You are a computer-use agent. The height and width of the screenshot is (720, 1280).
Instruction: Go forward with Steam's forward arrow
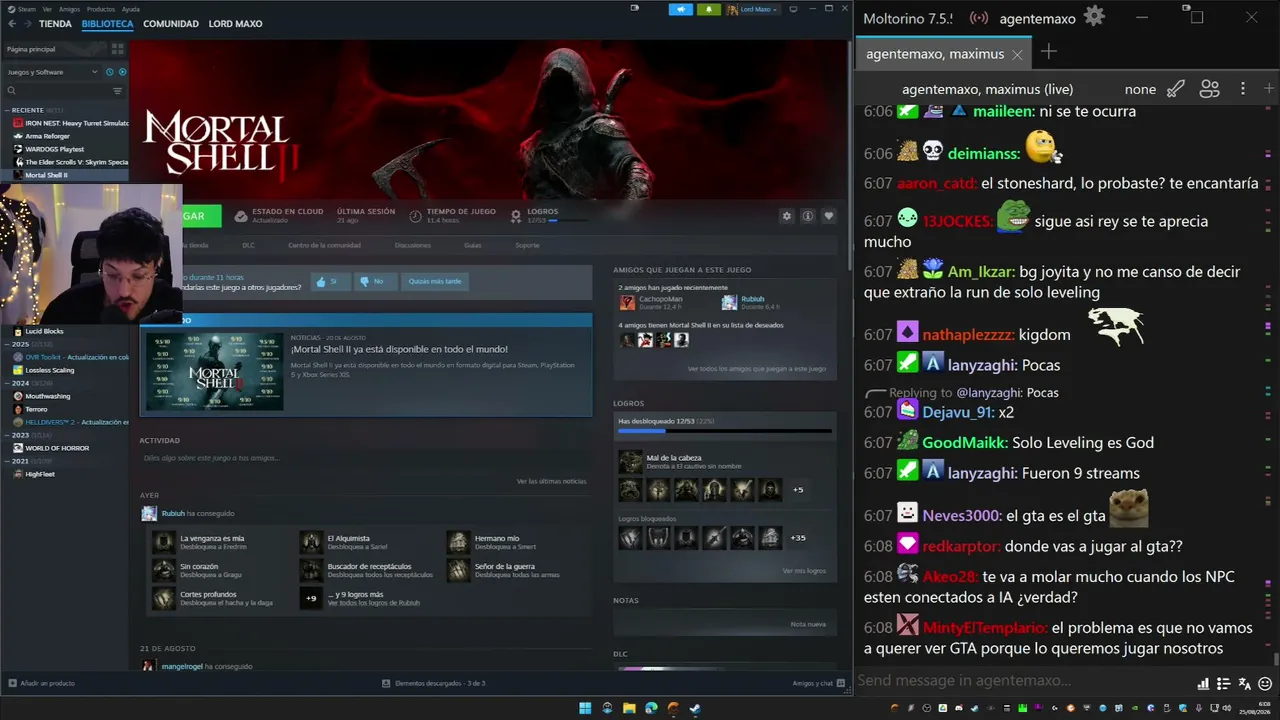tap(27, 23)
